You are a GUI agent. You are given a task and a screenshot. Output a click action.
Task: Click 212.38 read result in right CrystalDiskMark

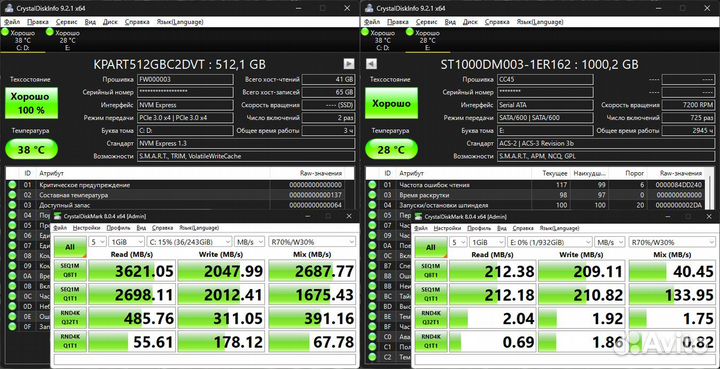(493, 271)
